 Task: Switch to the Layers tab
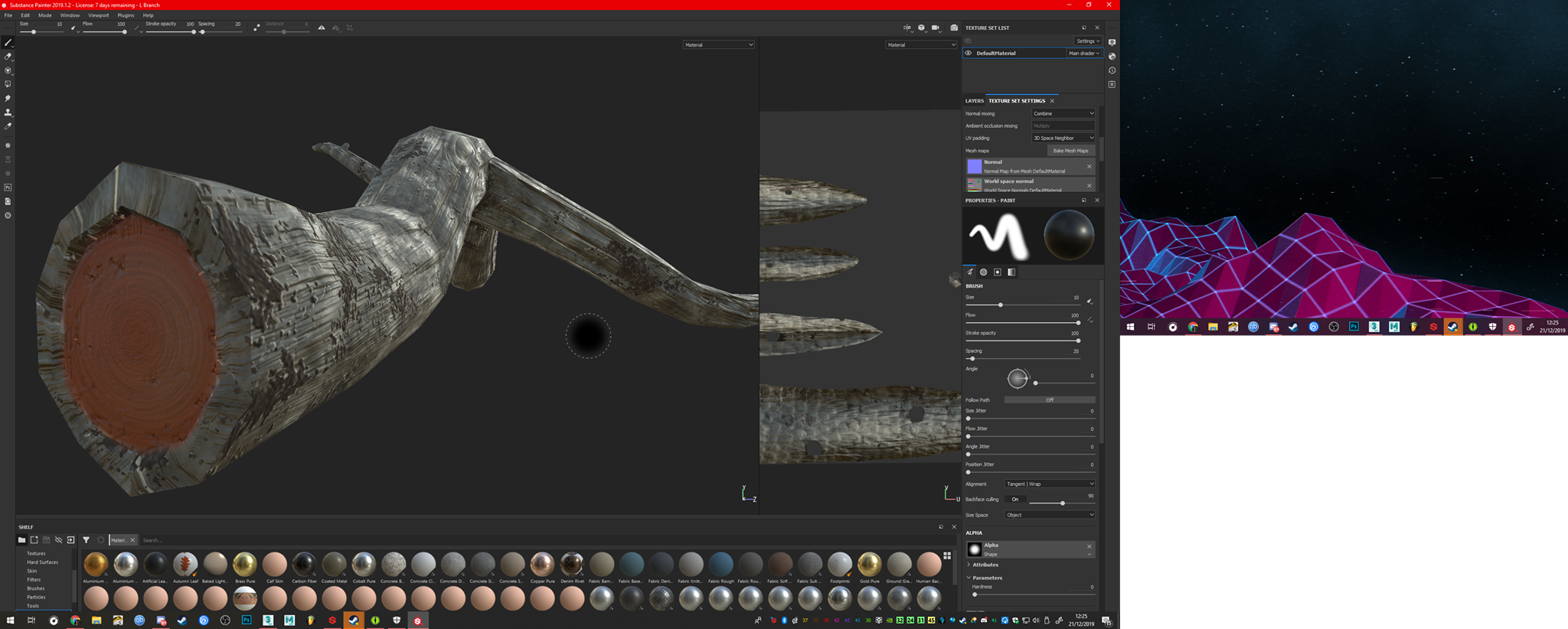tap(974, 101)
